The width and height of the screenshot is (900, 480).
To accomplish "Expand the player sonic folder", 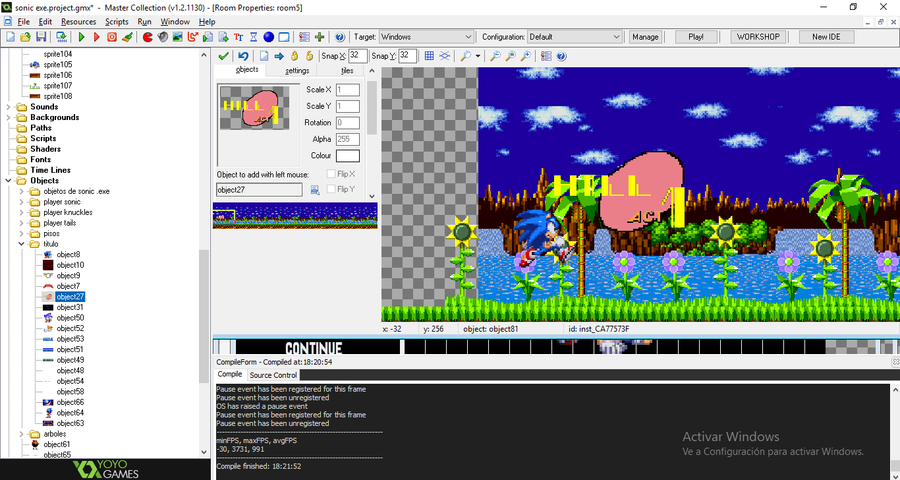I will pyautogui.click(x=22, y=202).
